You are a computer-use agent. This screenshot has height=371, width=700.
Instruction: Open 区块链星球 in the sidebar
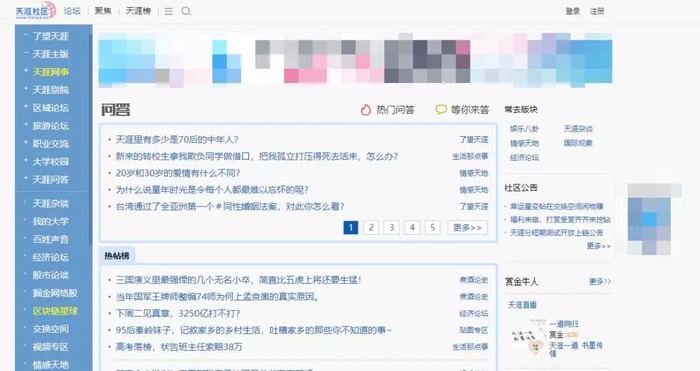click(x=55, y=311)
